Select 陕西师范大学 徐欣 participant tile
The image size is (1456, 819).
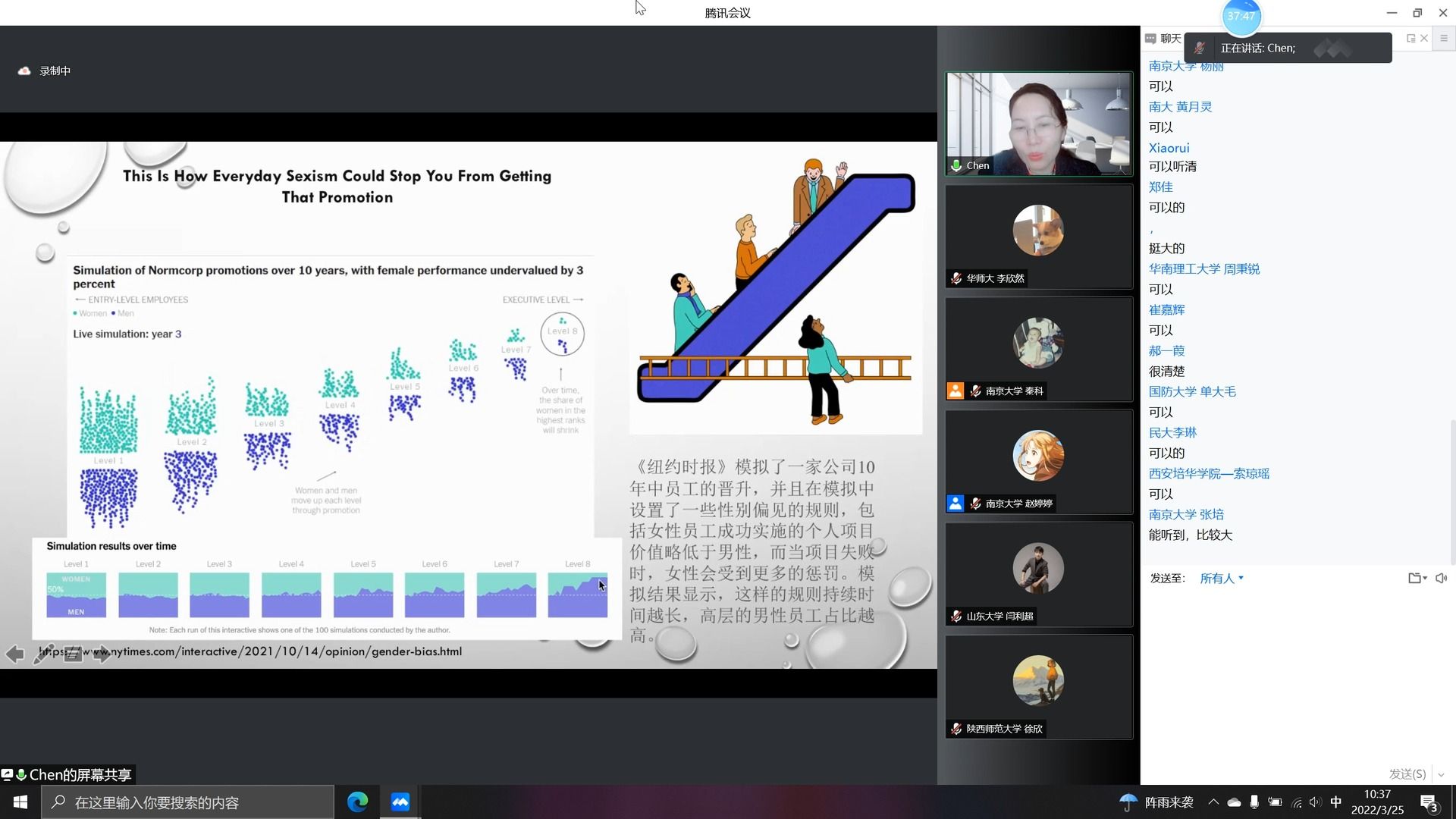coord(1038,687)
